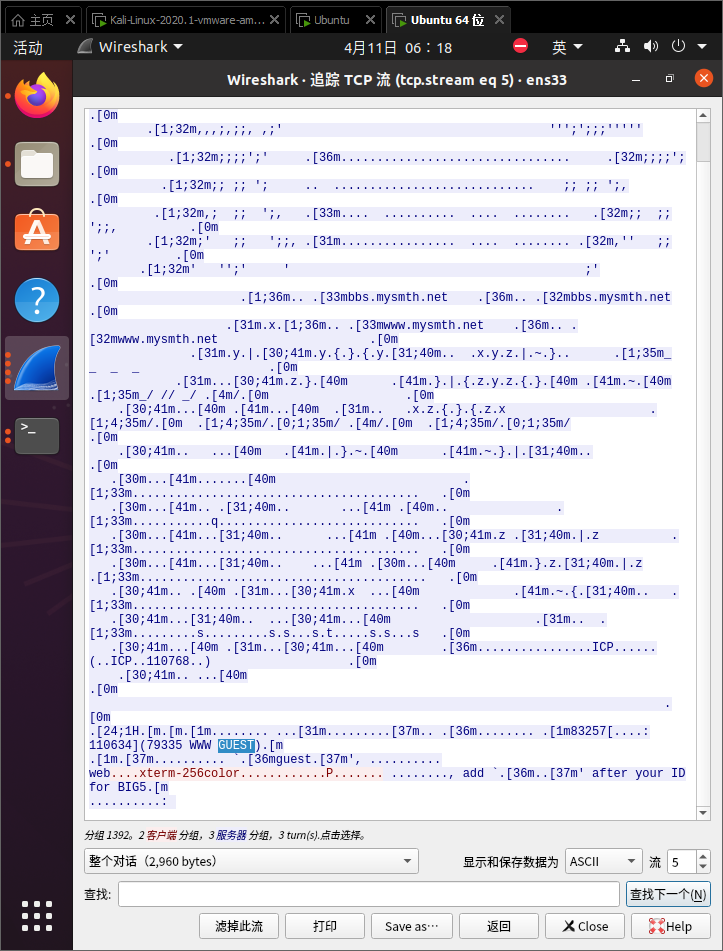Open the Help icon in dock
The image size is (723, 951).
click(37, 300)
